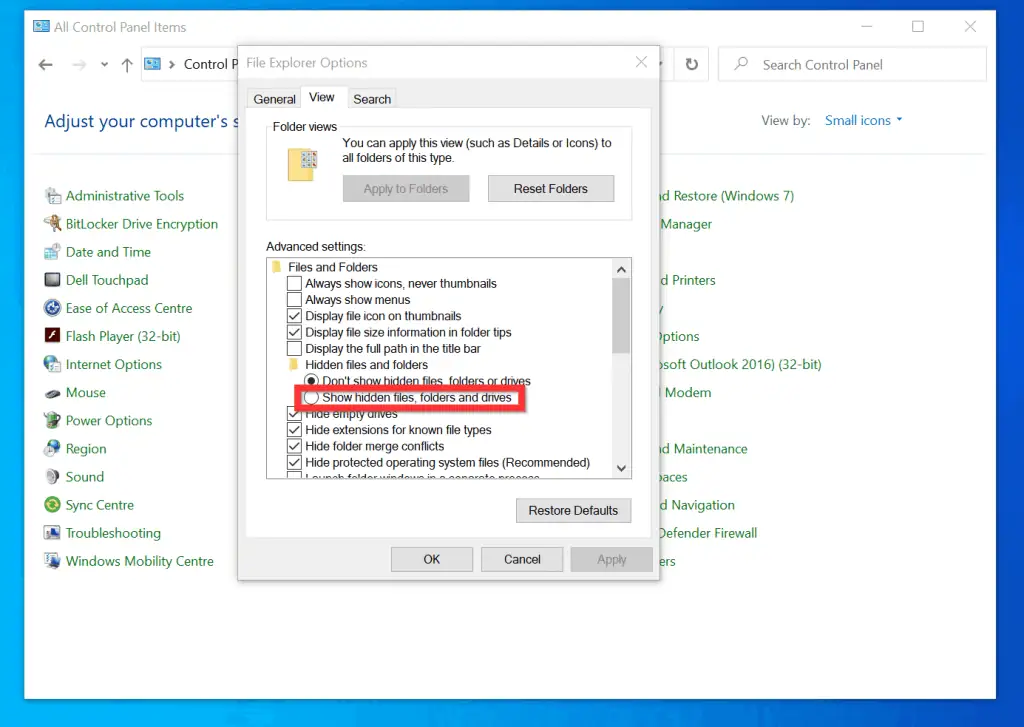Click the Restore Defaults button
Screen dimensions: 1024x727
[573, 510]
